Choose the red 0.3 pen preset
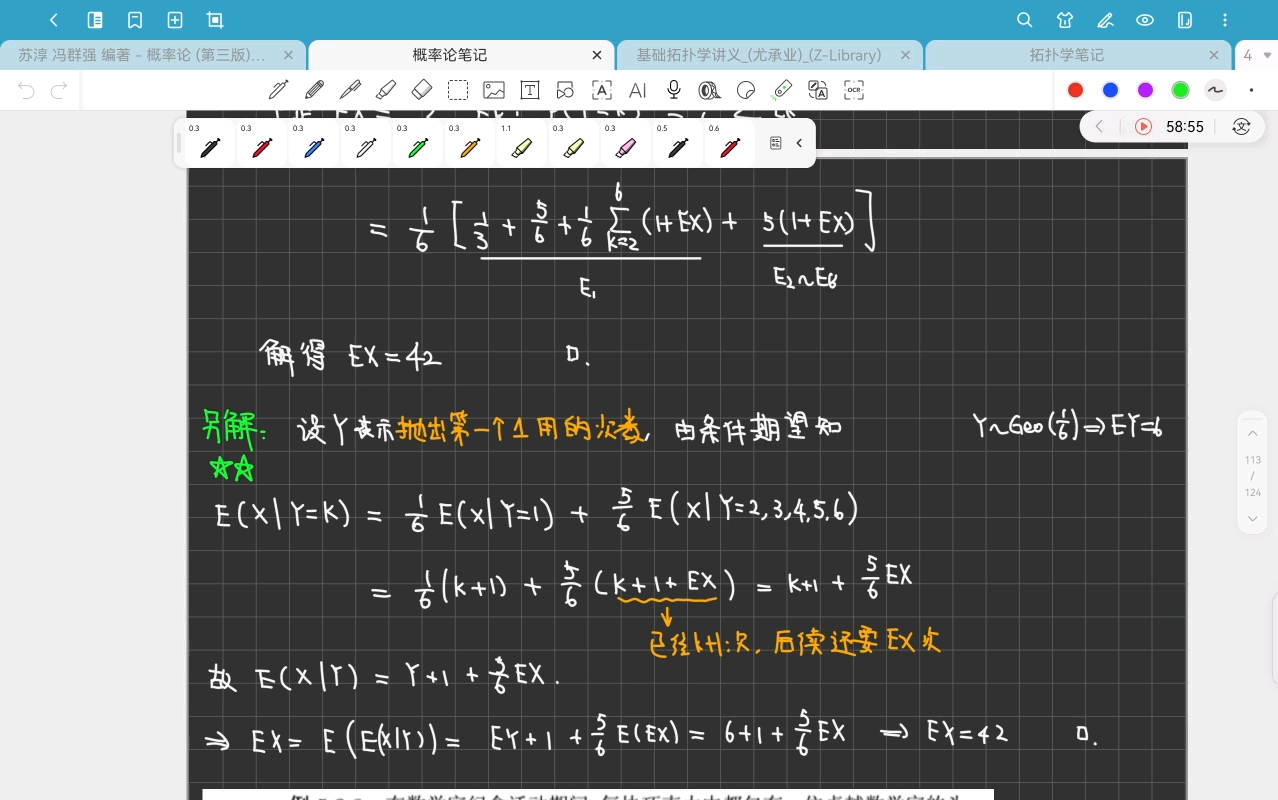 [x=262, y=143]
